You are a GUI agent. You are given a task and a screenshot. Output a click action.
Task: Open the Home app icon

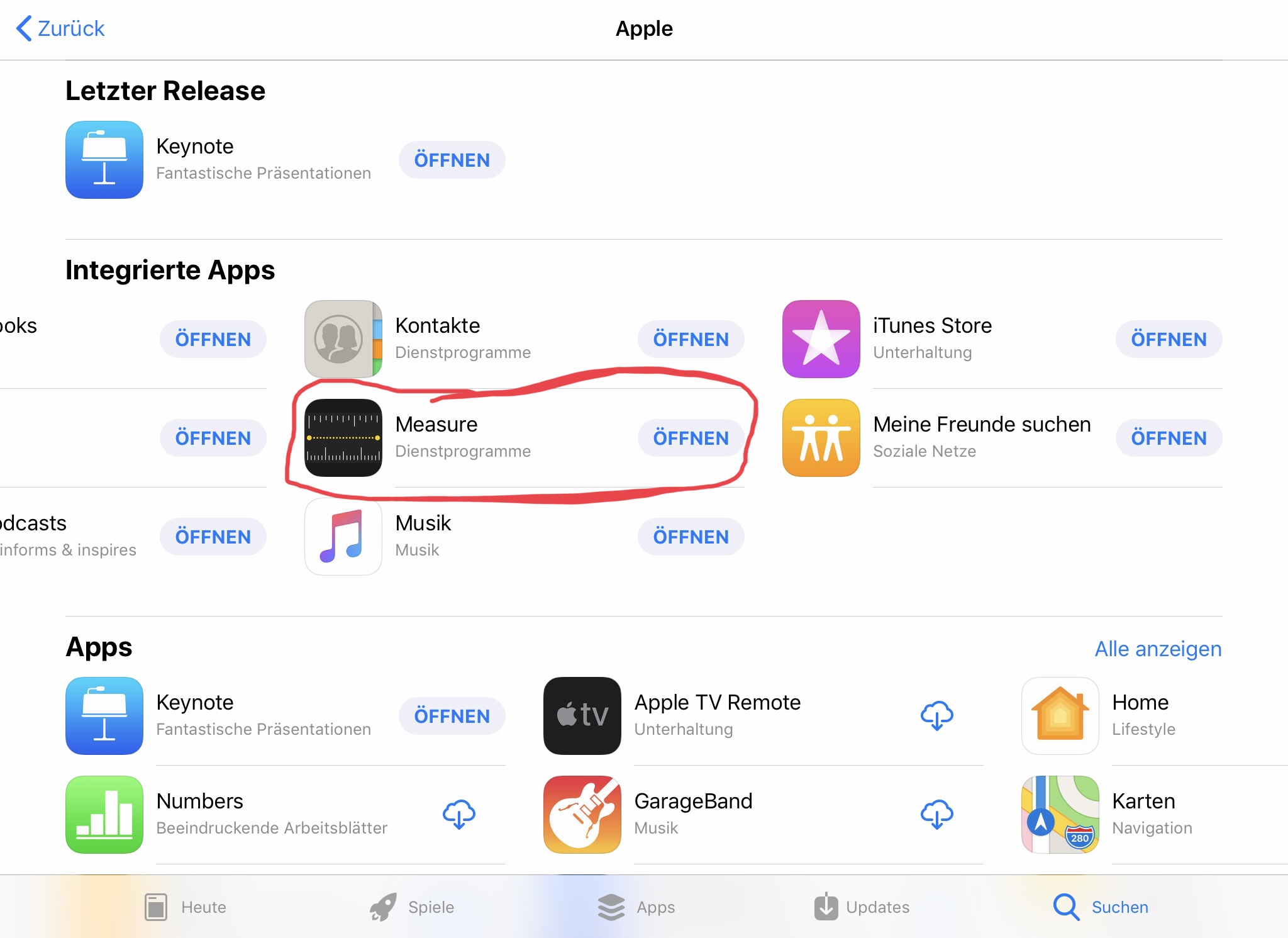tap(1060, 716)
